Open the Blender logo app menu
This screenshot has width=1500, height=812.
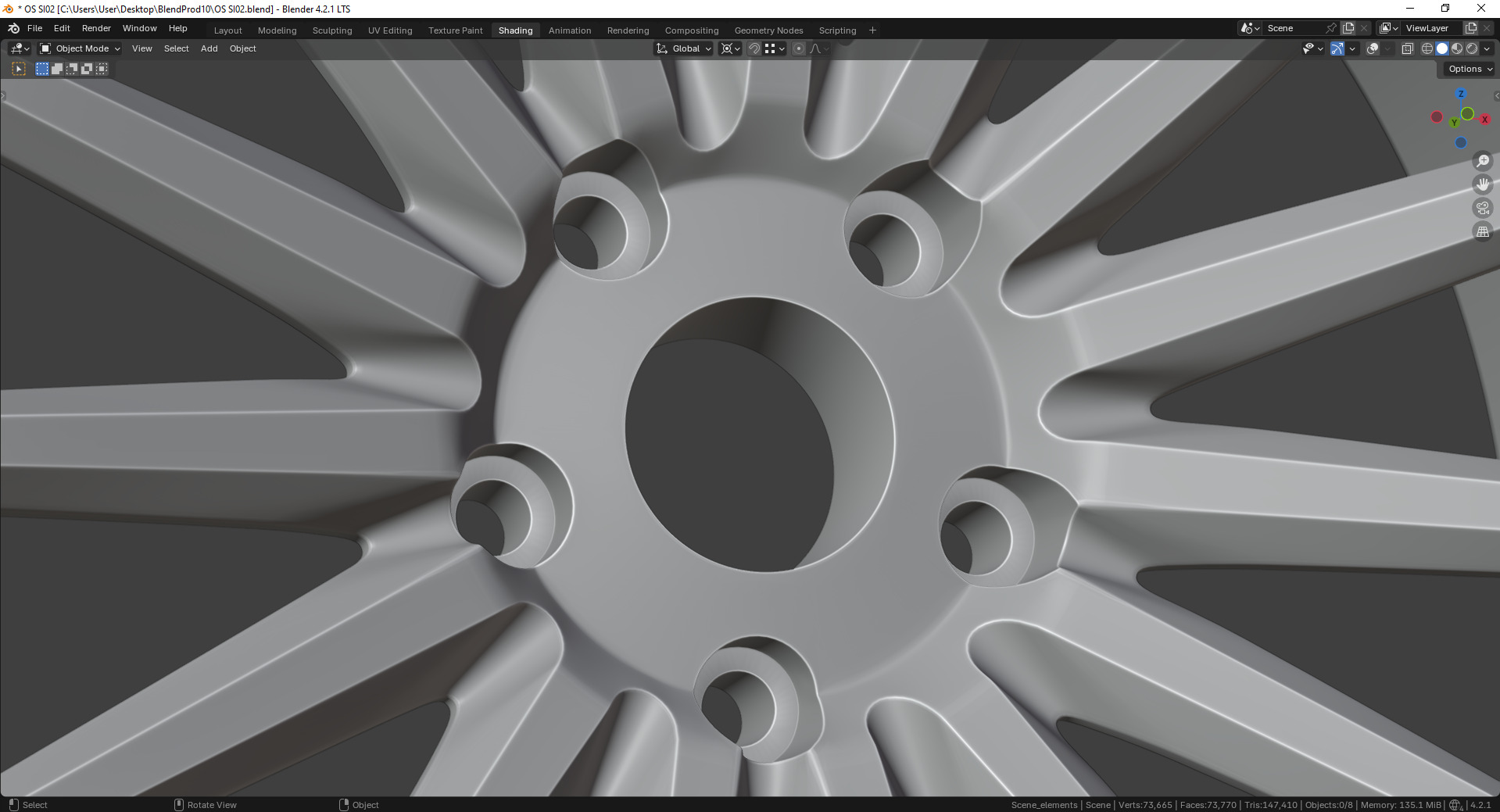[13, 28]
